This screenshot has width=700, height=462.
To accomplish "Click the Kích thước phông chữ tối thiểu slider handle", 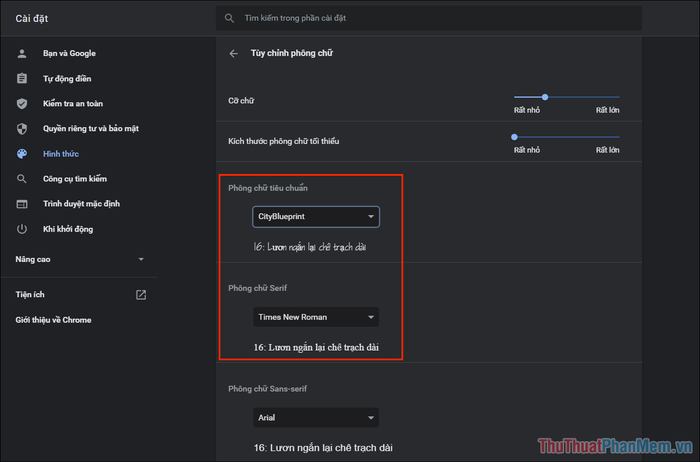I will click(514, 137).
